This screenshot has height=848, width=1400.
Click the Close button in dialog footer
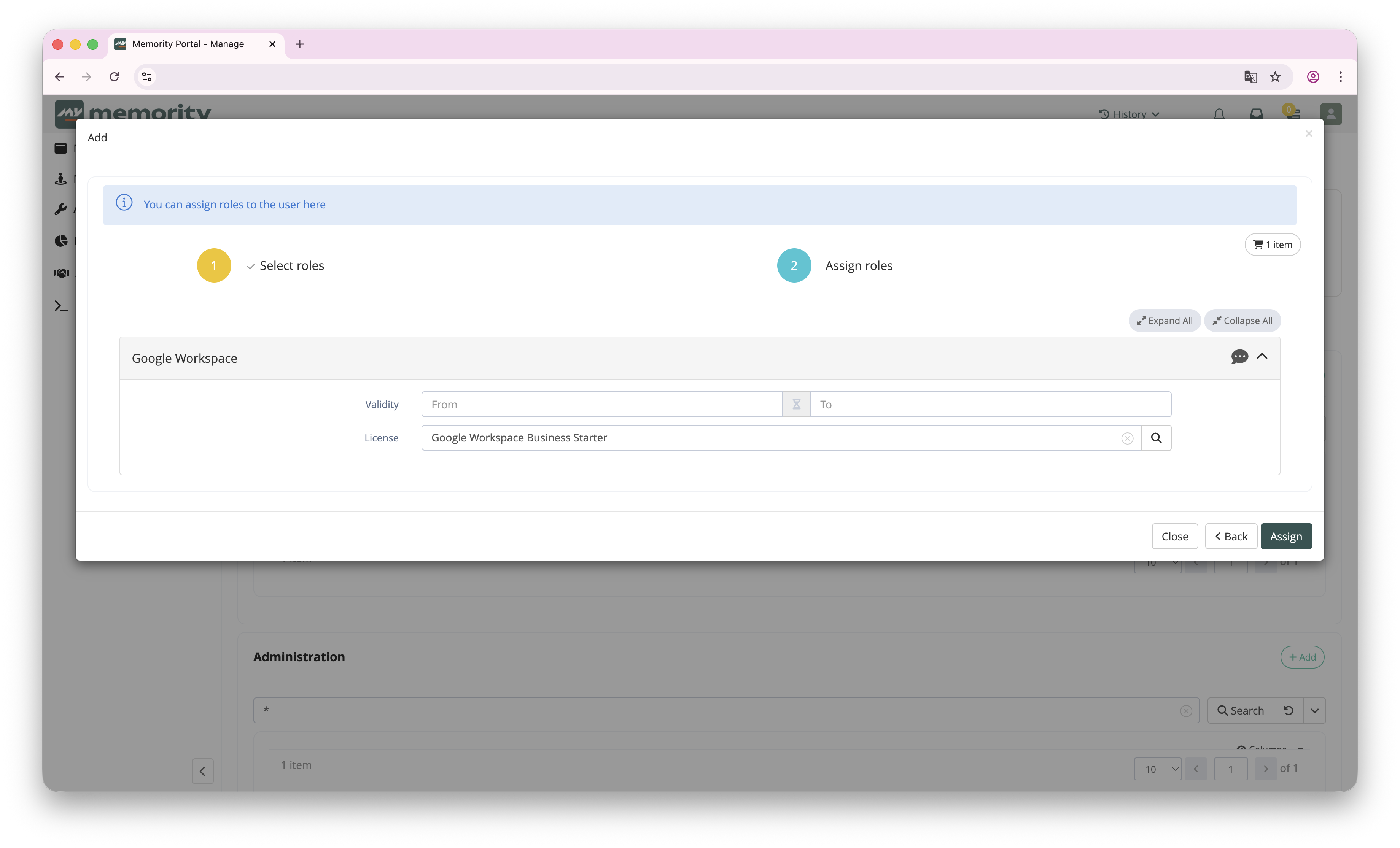click(1174, 536)
